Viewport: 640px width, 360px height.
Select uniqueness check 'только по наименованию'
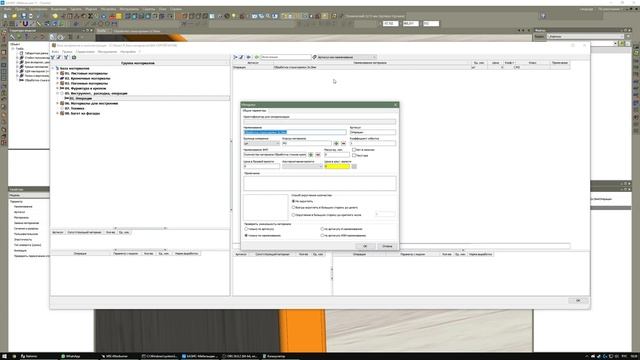[x=246, y=236]
